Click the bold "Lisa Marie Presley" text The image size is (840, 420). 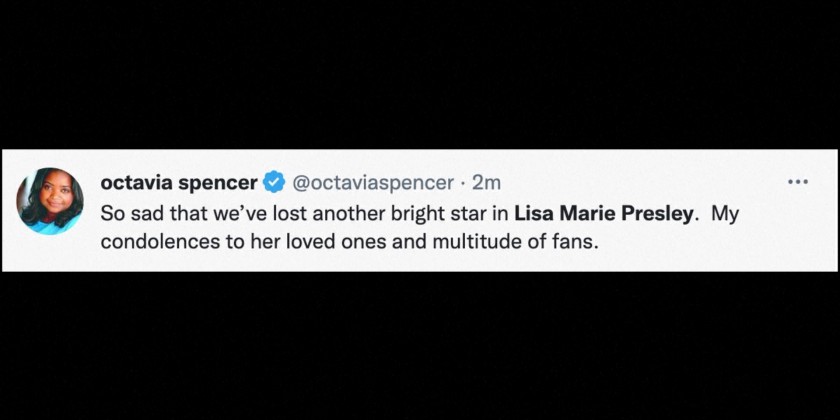click(x=603, y=214)
